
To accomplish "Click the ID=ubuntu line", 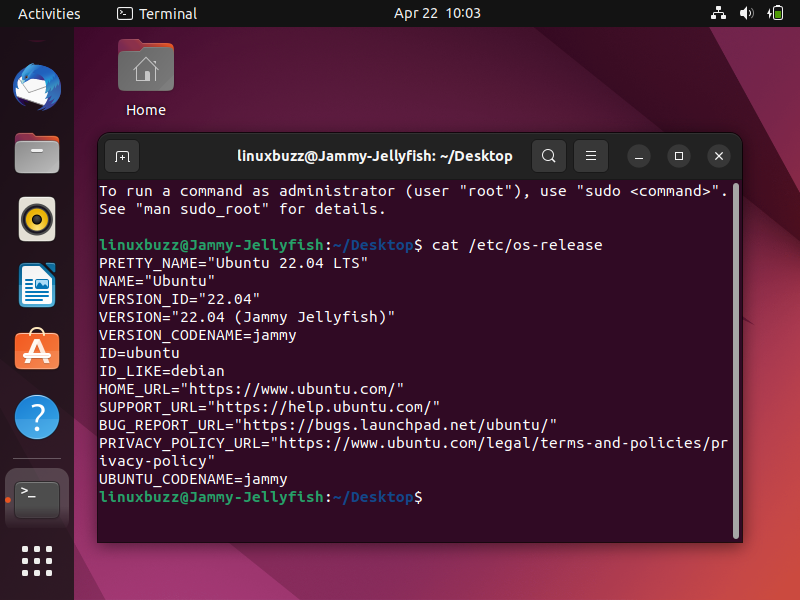I will pyautogui.click(x=139, y=353).
